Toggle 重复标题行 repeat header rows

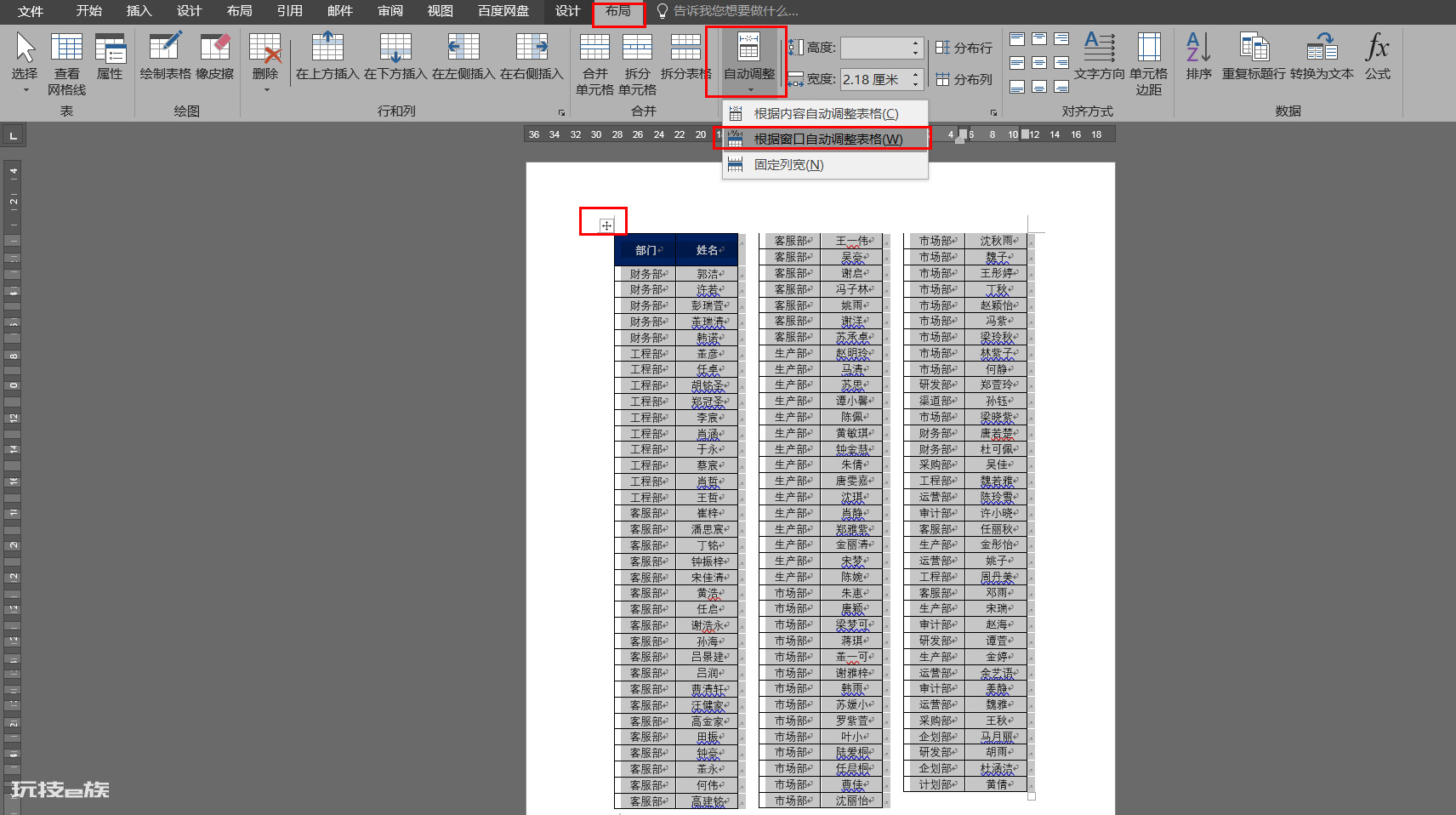click(x=1254, y=58)
